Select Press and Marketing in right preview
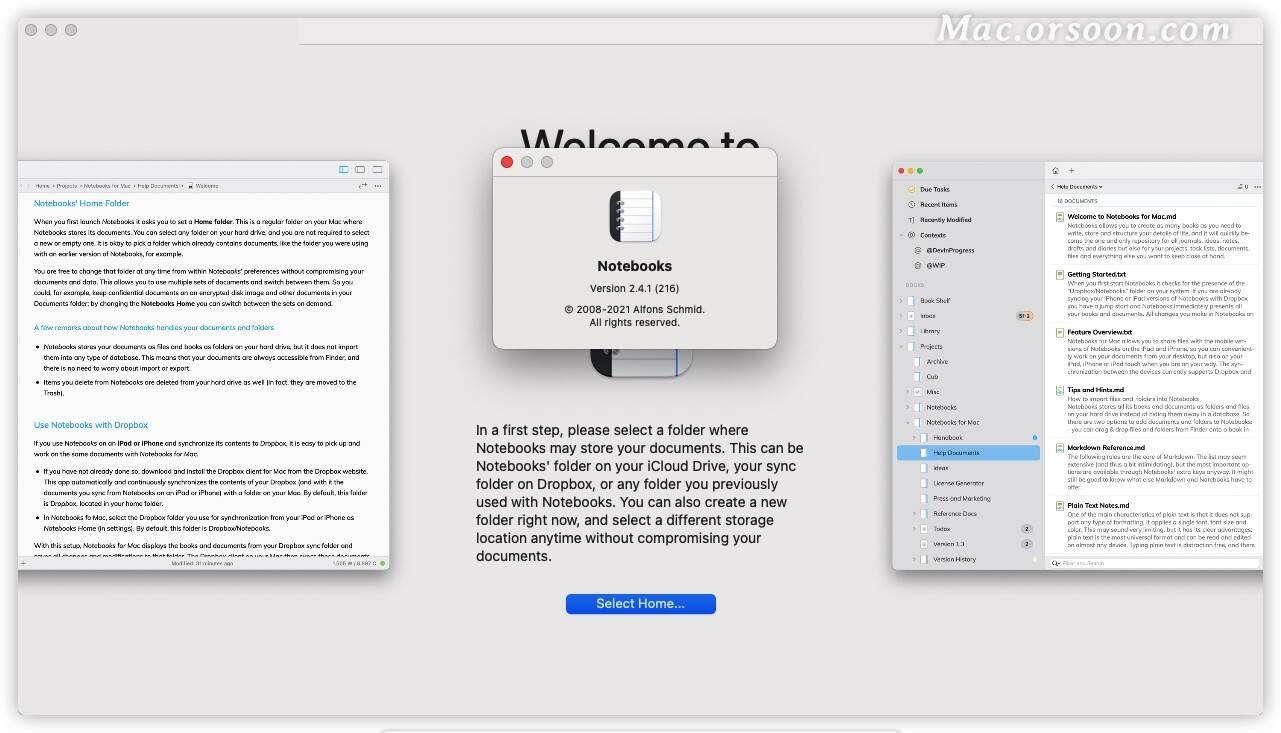The width and height of the screenshot is (1281, 733). click(961, 498)
